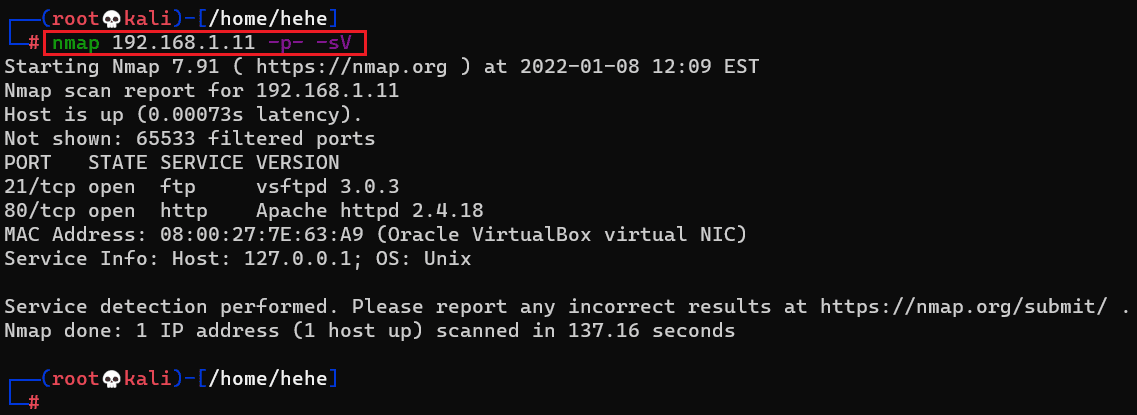The width and height of the screenshot is (1137, 415).
Task: Click the /home/hehe path in the bottom prompt
Action: pos(267,378)
